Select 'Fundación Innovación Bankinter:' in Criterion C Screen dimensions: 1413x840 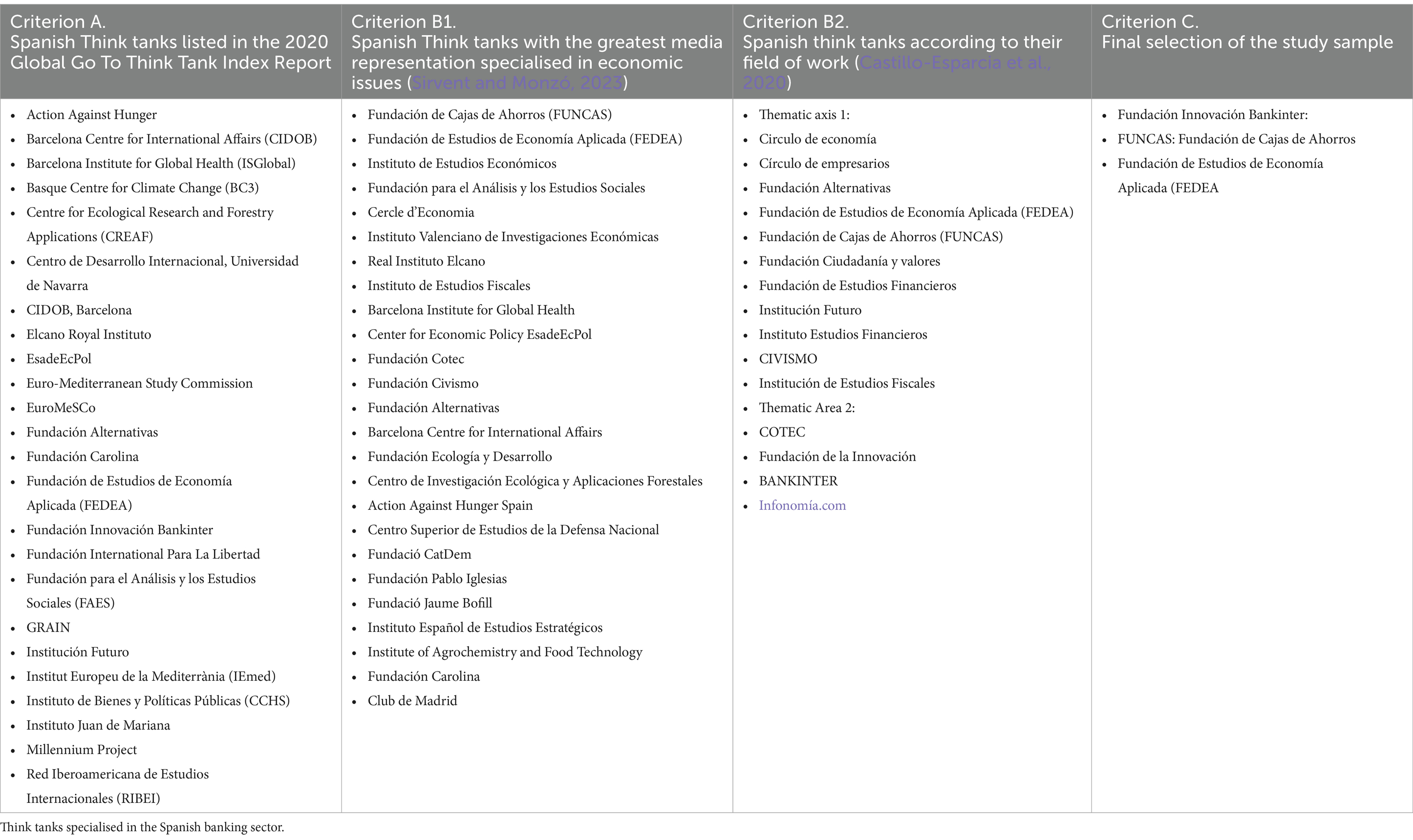pyautogui.click(x=1213, y=115)
